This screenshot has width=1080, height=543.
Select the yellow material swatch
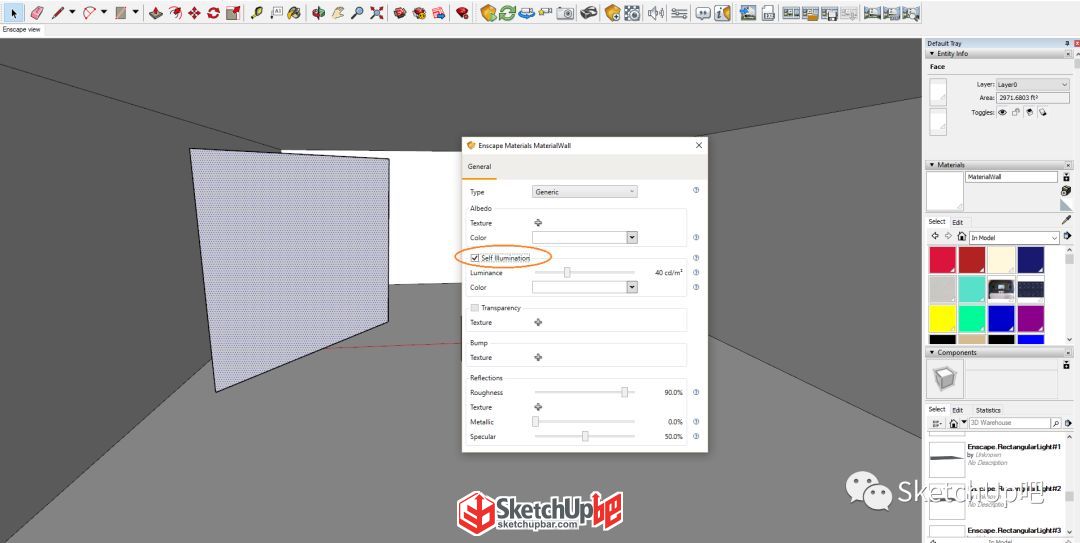(942, 318)
